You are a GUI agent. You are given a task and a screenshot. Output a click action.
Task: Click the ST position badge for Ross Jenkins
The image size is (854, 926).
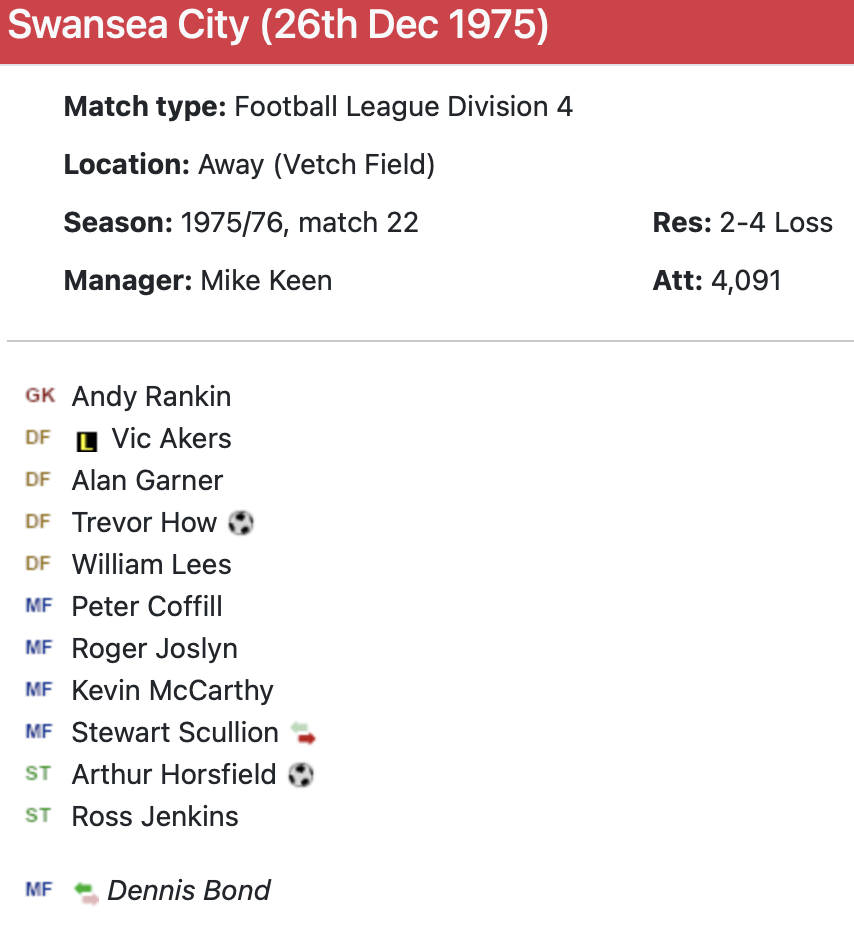pyautogui.click(x=38, y=816)
